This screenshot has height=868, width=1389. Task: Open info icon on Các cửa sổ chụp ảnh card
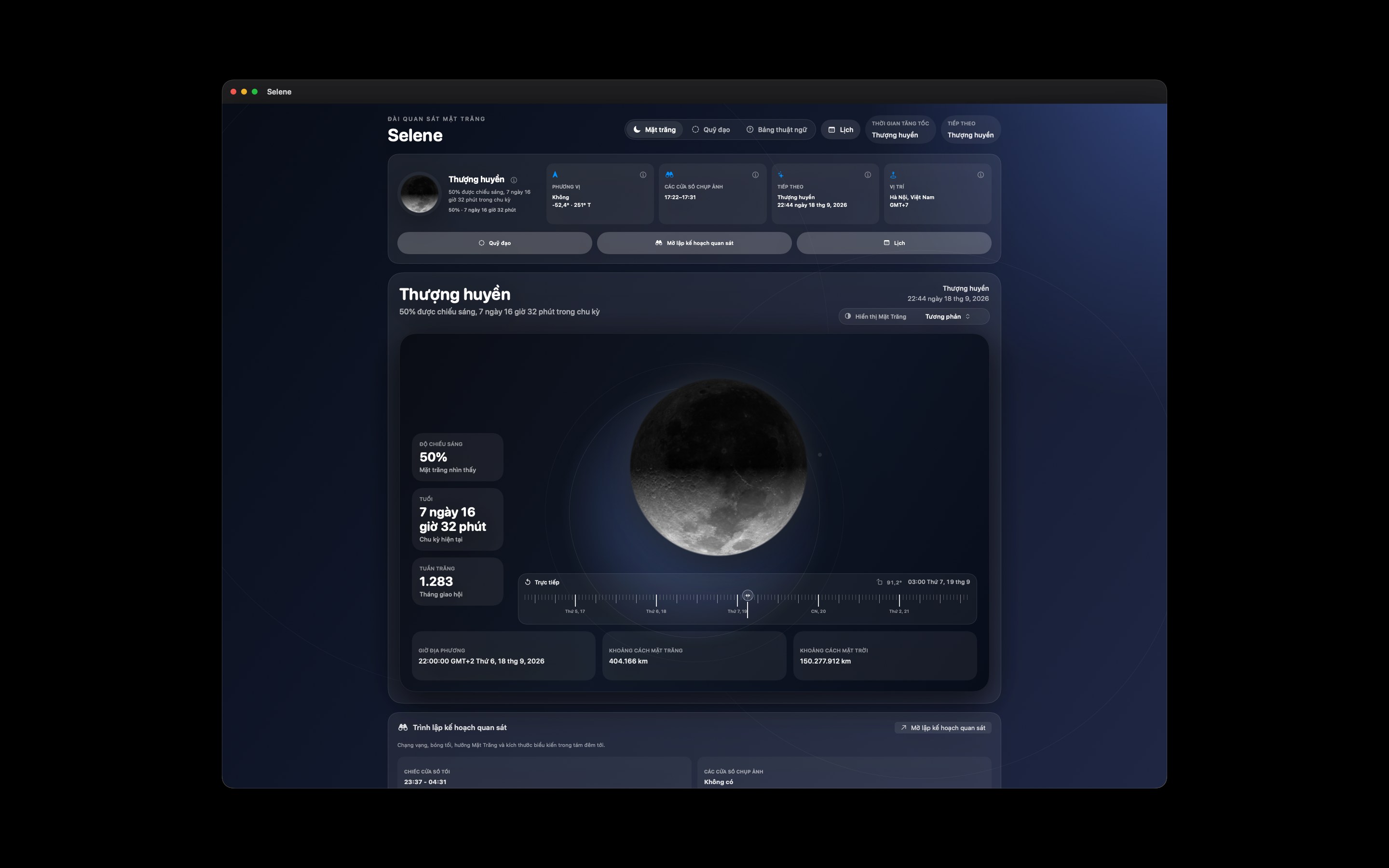coord(755,175)
